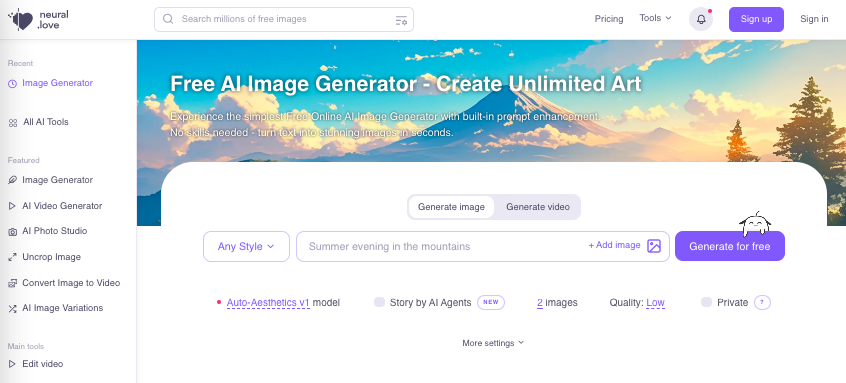Image resolution: width=846 pixels, height=383 pixels.
Task: Click the neural.love heart logo
Action: point(22,19)
